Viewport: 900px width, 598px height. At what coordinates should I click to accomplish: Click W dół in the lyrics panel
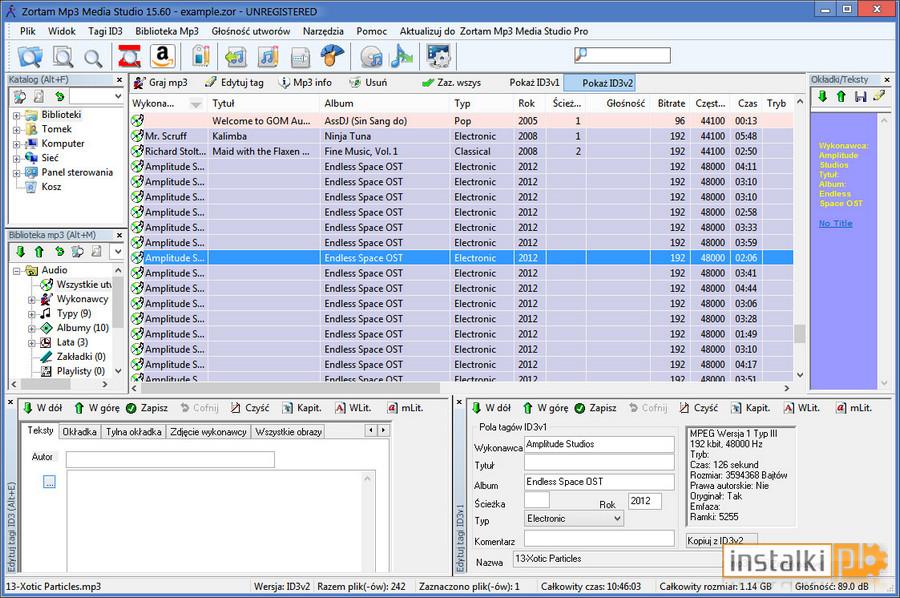[42, 408]
